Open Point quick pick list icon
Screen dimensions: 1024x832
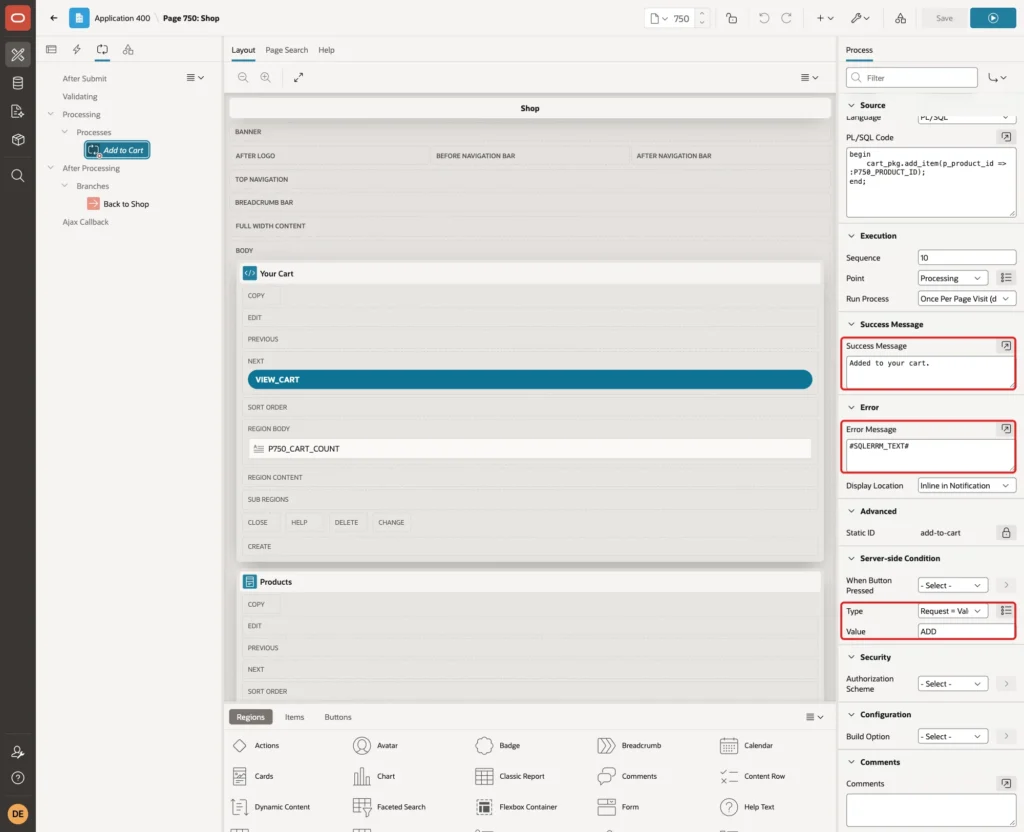pos(1006,278)
